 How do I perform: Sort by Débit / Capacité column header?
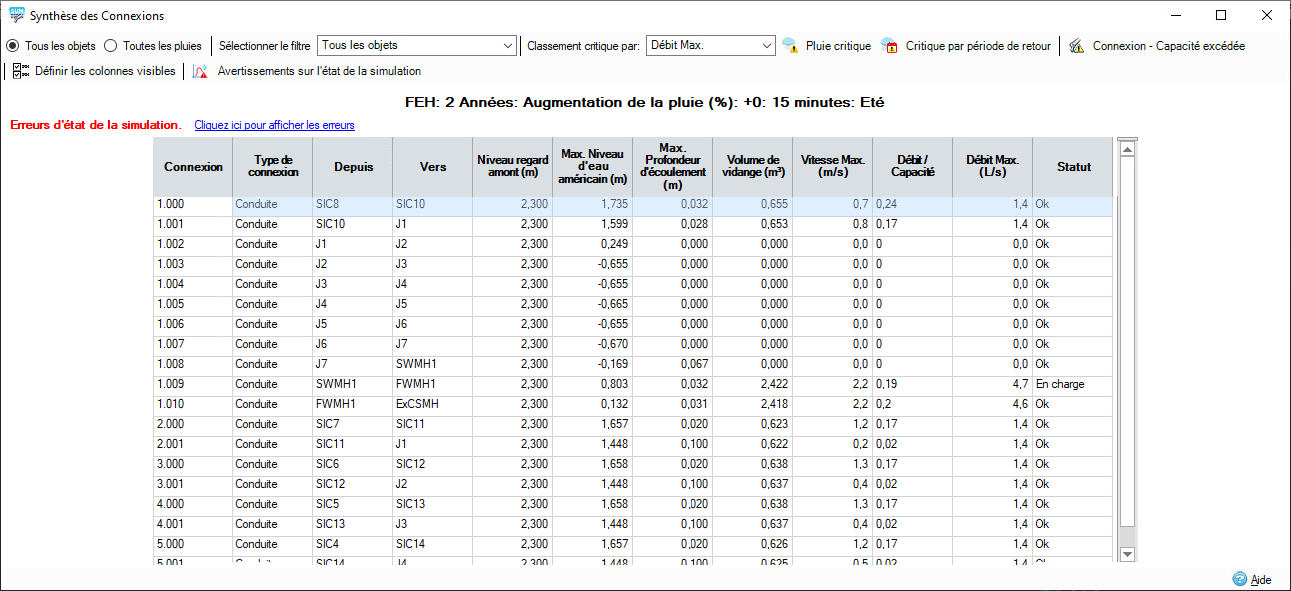click(x=913, y=167)
